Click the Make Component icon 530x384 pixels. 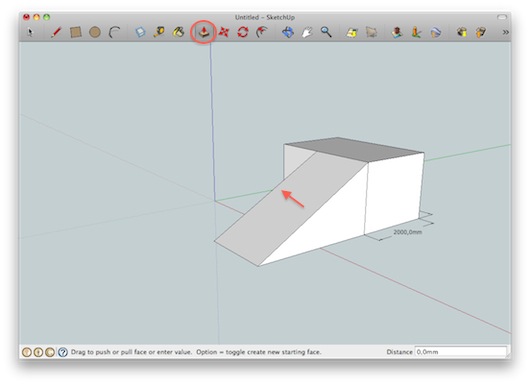pyautogui.click(x=140, y=32)
